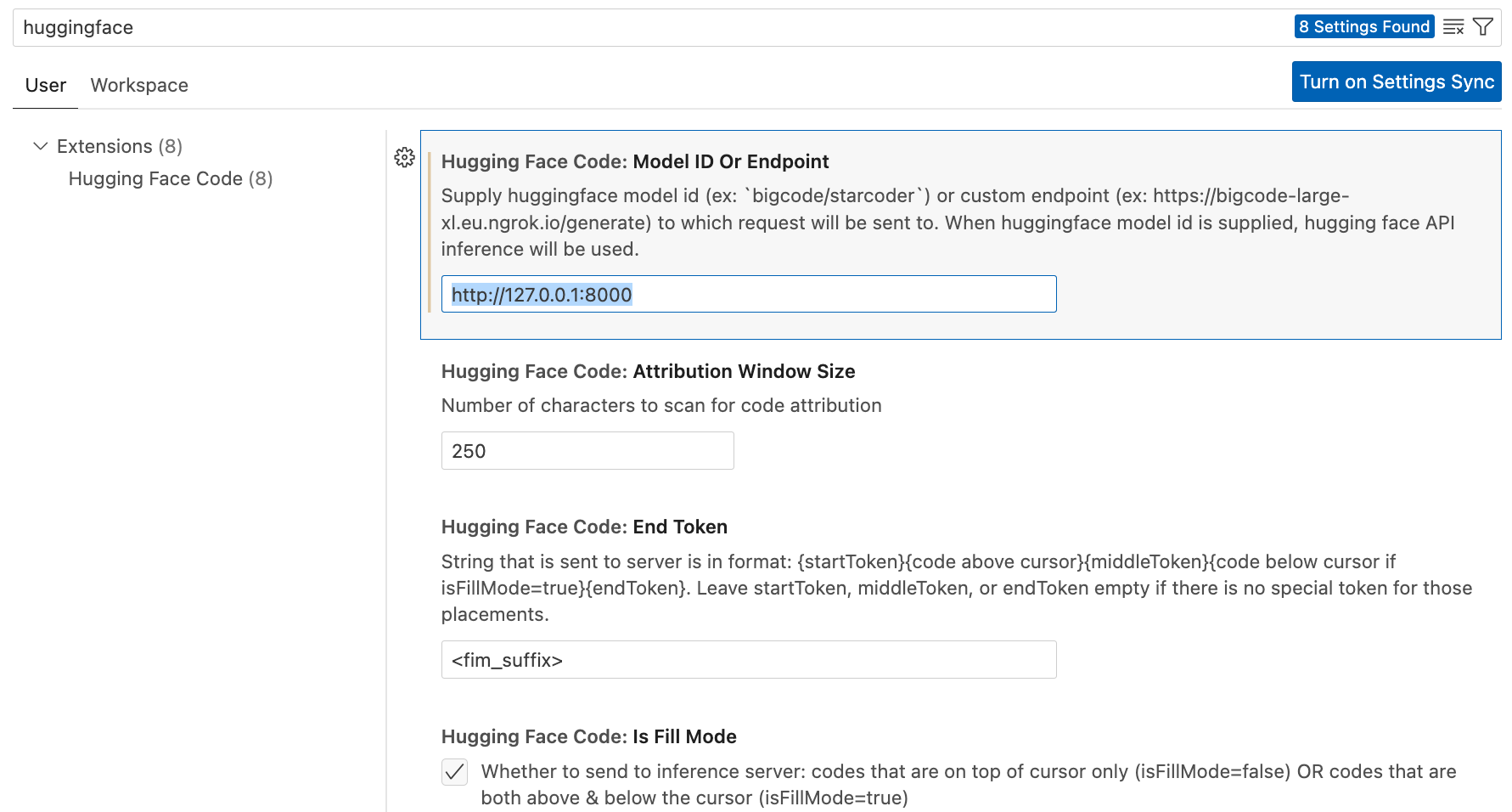Switch to the User settings tab

tap(46, 85)
